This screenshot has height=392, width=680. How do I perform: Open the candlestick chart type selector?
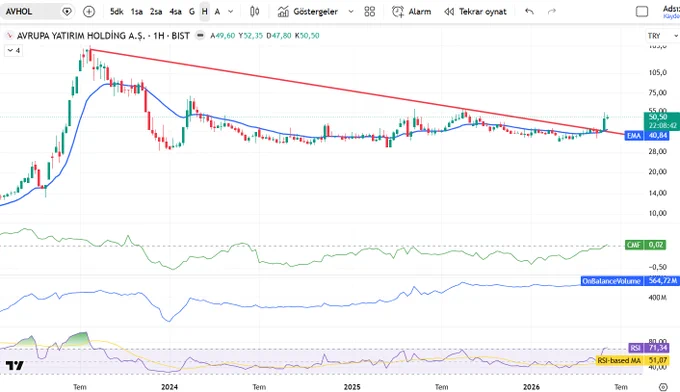click(x=255, y=12)
